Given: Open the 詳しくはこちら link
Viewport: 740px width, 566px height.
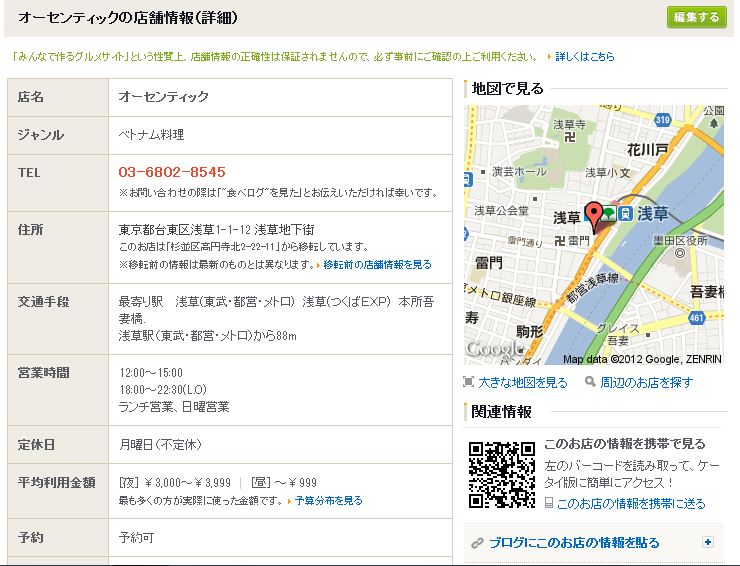Looking at the screenshot, I should 584,57.
